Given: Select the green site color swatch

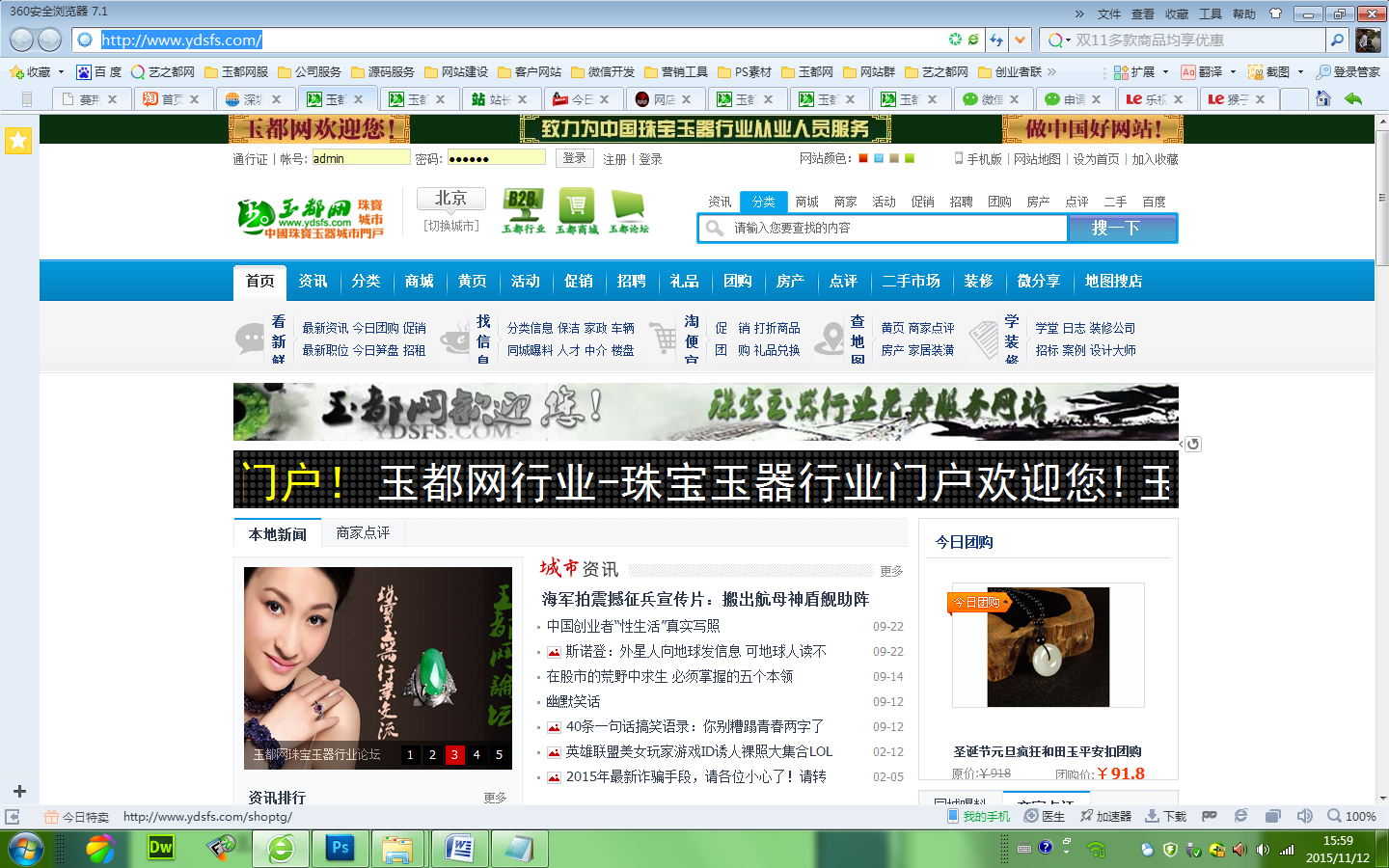Looking at the screenshot, I should [x=910, y=158].
